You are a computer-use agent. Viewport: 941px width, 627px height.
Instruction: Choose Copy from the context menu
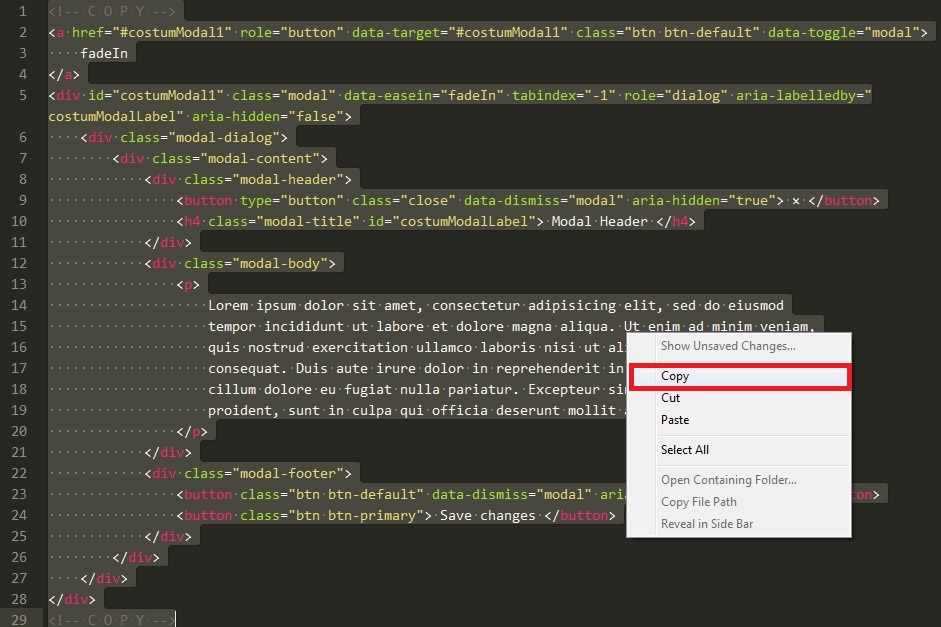(675, 377)
